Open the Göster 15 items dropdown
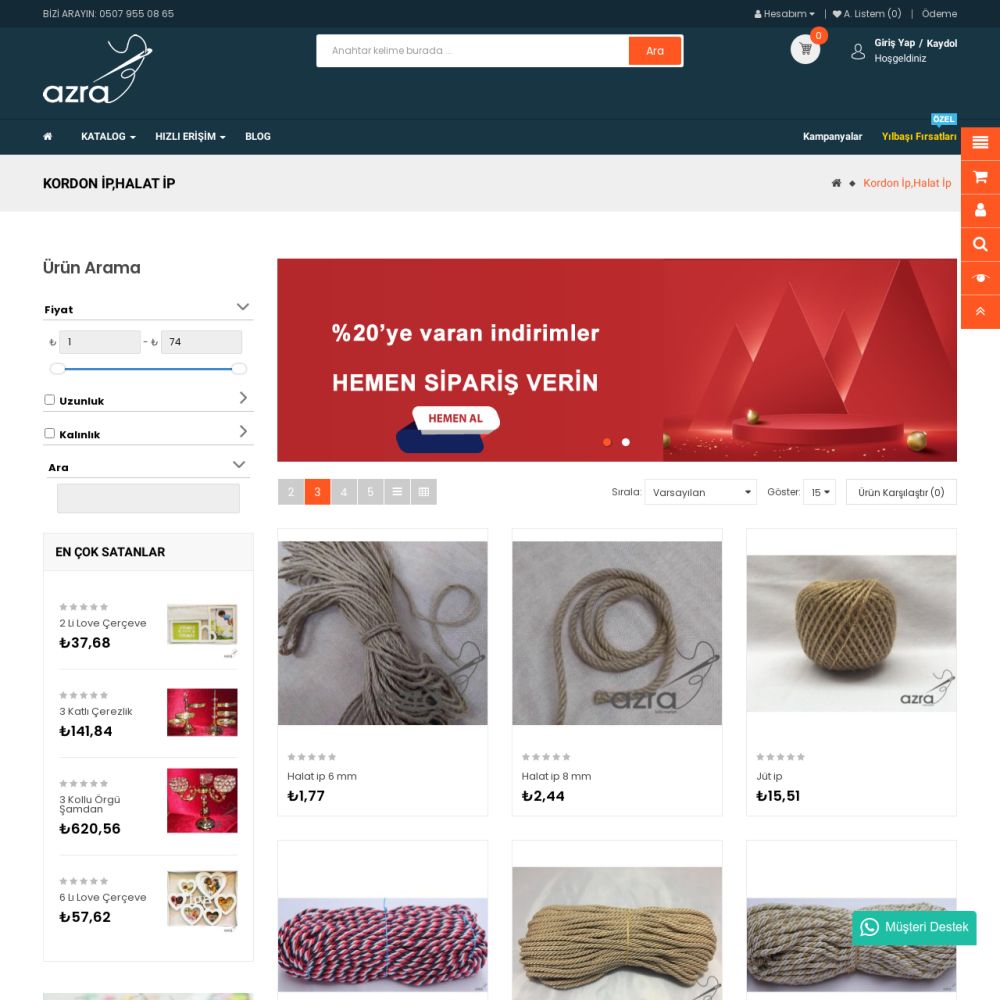The height and width of the screenshot is (1000, 1000). pos(820,492)
